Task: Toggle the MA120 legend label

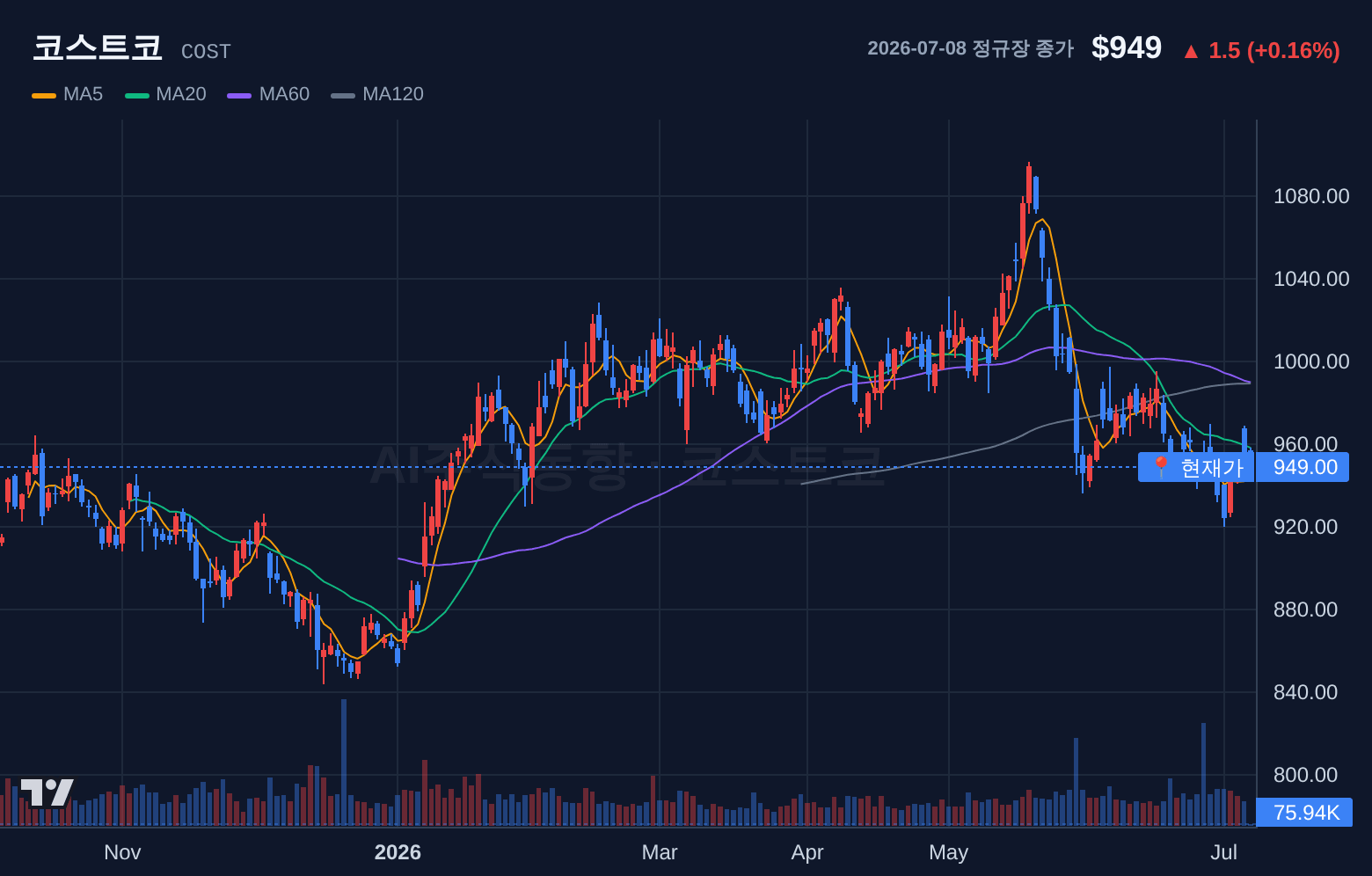Action: pos(393,94)
